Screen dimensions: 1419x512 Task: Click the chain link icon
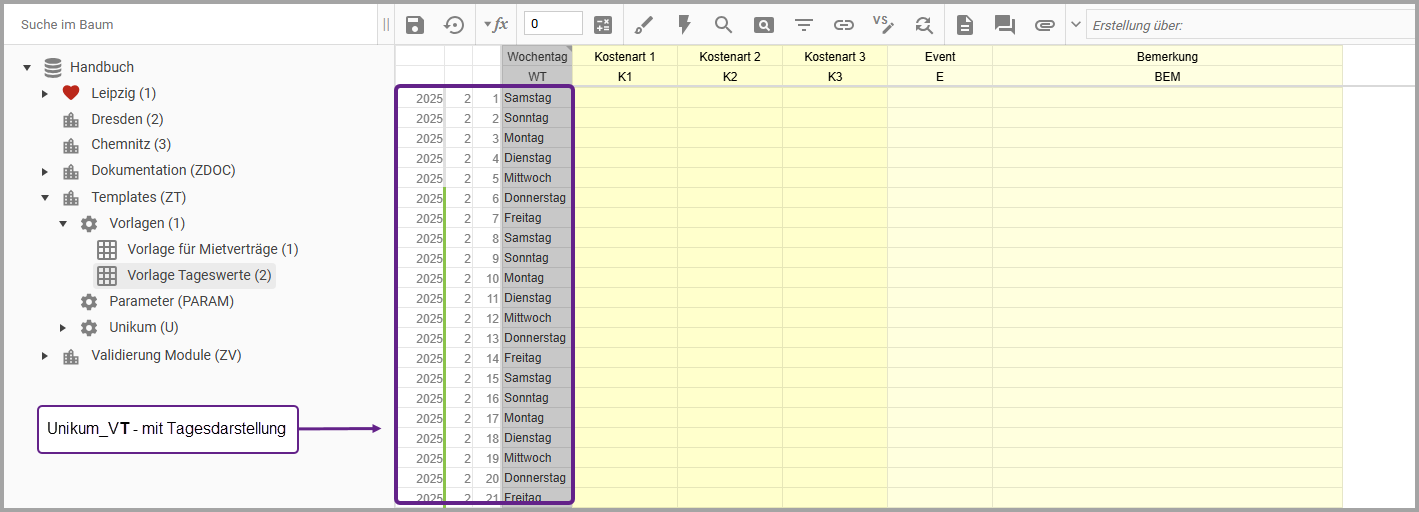pos(844,25)
